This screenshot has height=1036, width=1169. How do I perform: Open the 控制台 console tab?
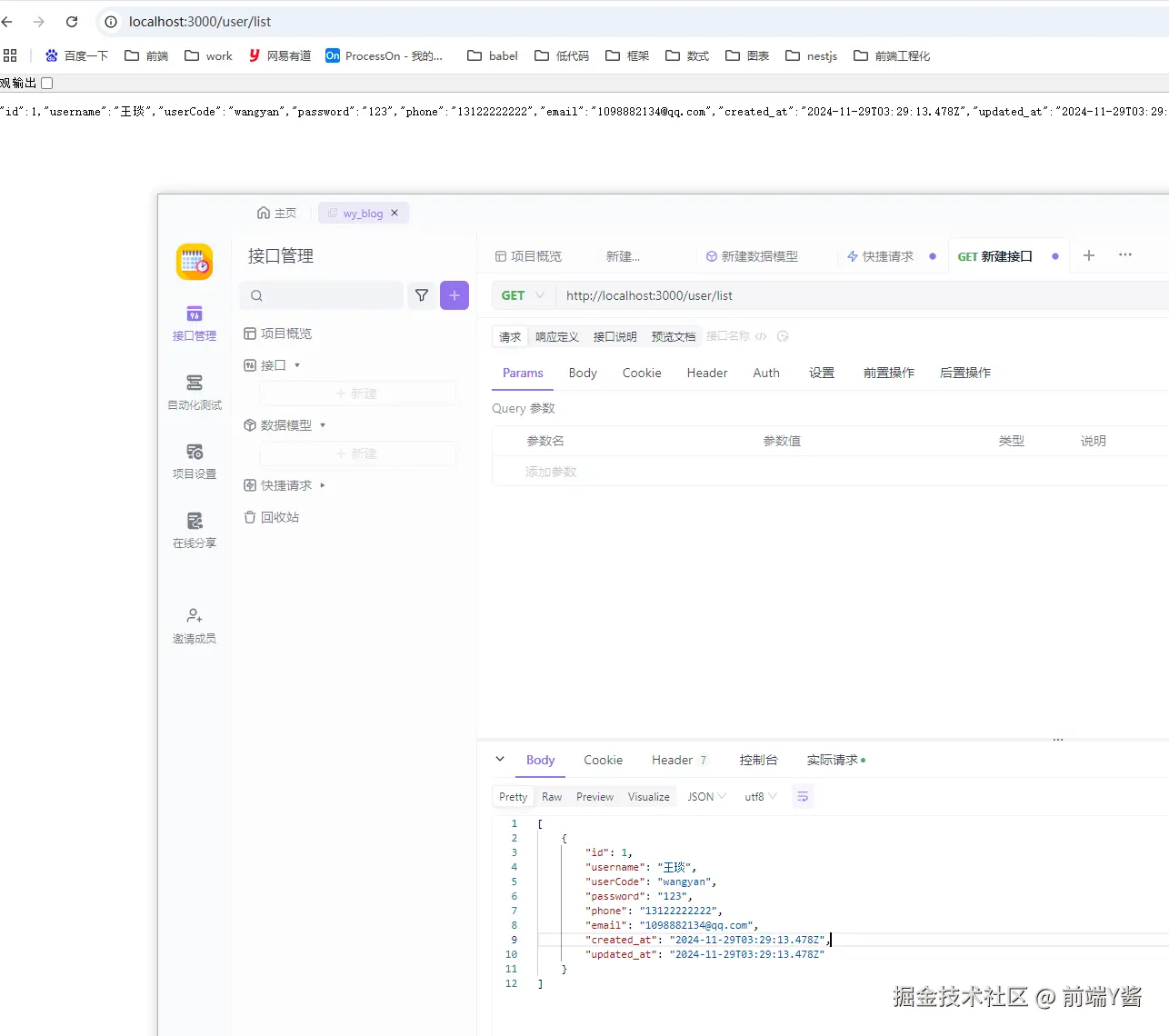pos(759,760)
